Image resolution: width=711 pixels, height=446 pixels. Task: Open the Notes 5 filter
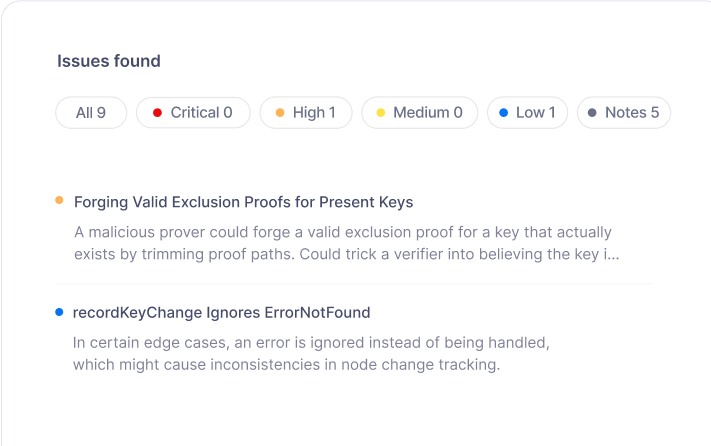[x=624, y=112]
